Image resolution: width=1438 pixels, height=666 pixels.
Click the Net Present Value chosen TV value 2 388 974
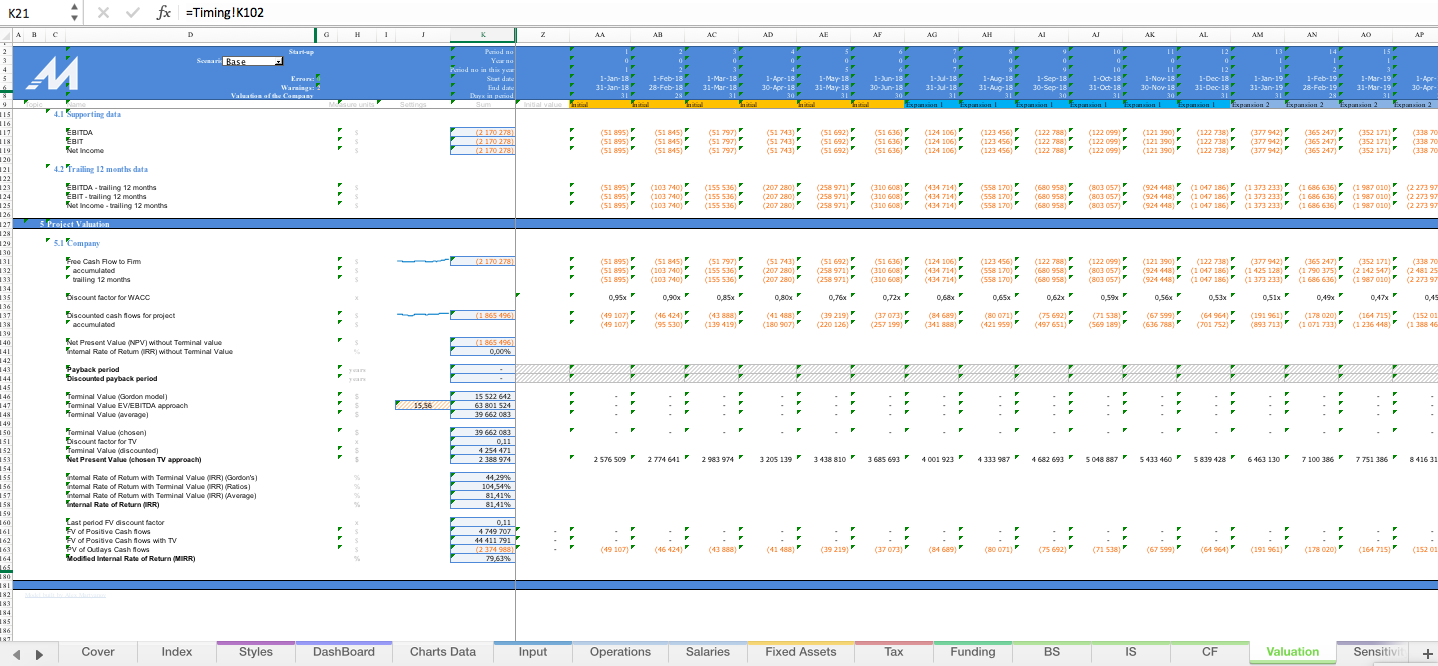pos(483,459)
